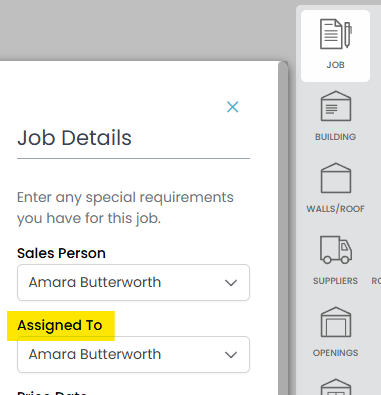Screen dimensions: 381x395
Task: Click the highlighted Assigned To label
Action: pyautogui.click(x=60, y=325)
